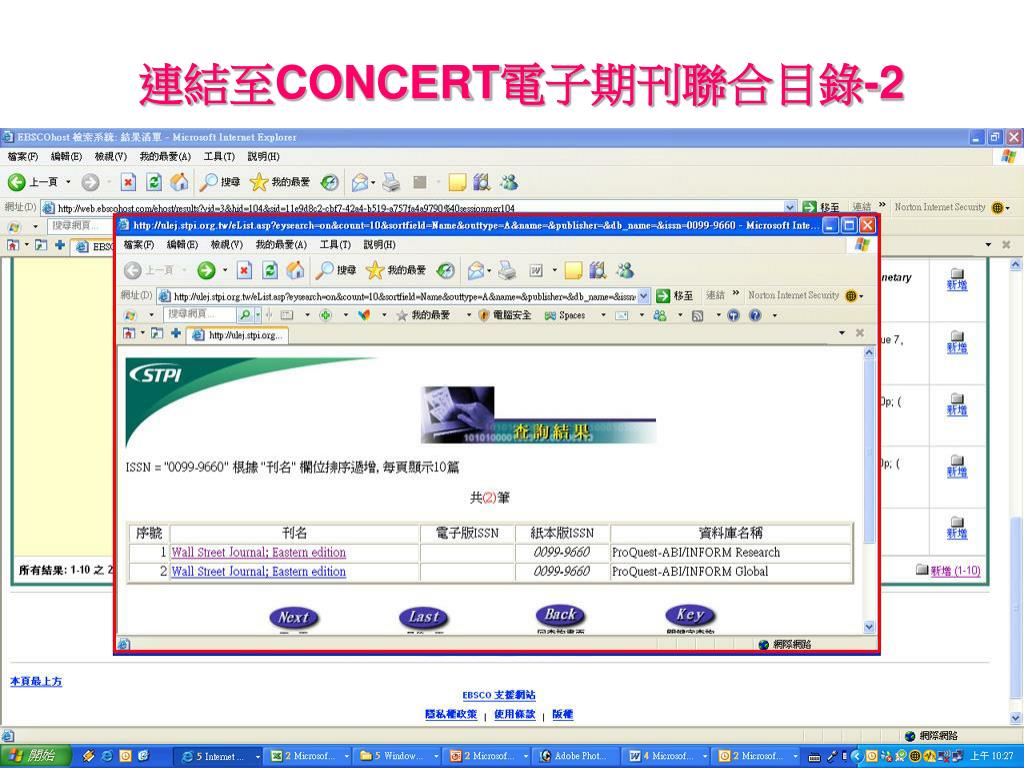Click Norton Internet Security globe in STPI window
This screenshot has width=1024, height=768.
click(851, 296)
